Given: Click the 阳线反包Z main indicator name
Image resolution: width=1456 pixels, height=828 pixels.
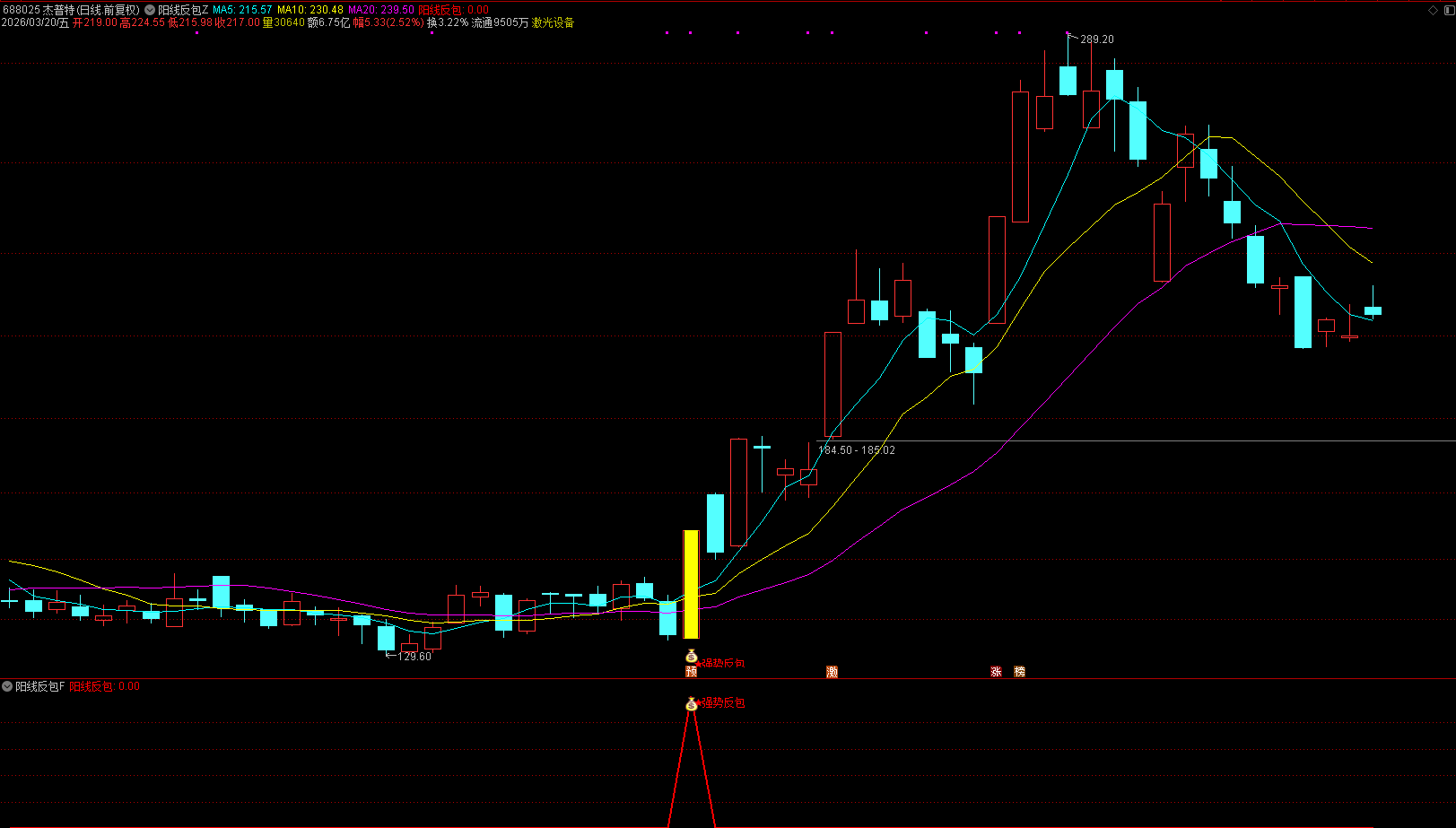Looking at the screenshot, I should coord(183,10).
